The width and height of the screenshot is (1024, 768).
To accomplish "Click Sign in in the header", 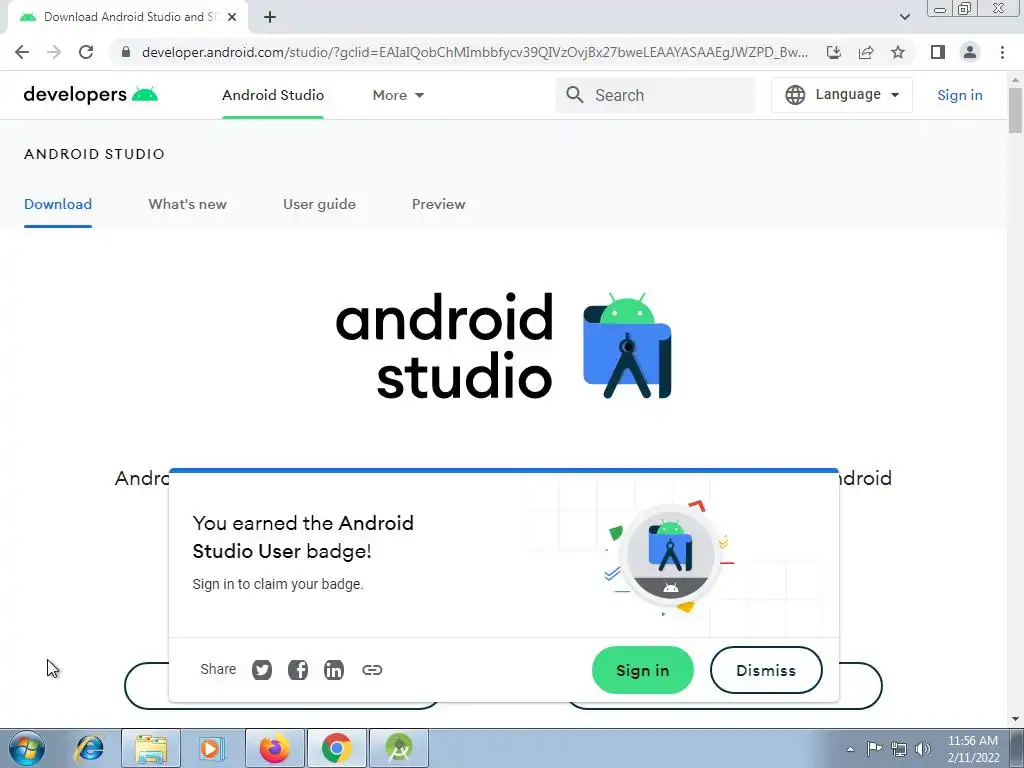I will pos(959,95).
